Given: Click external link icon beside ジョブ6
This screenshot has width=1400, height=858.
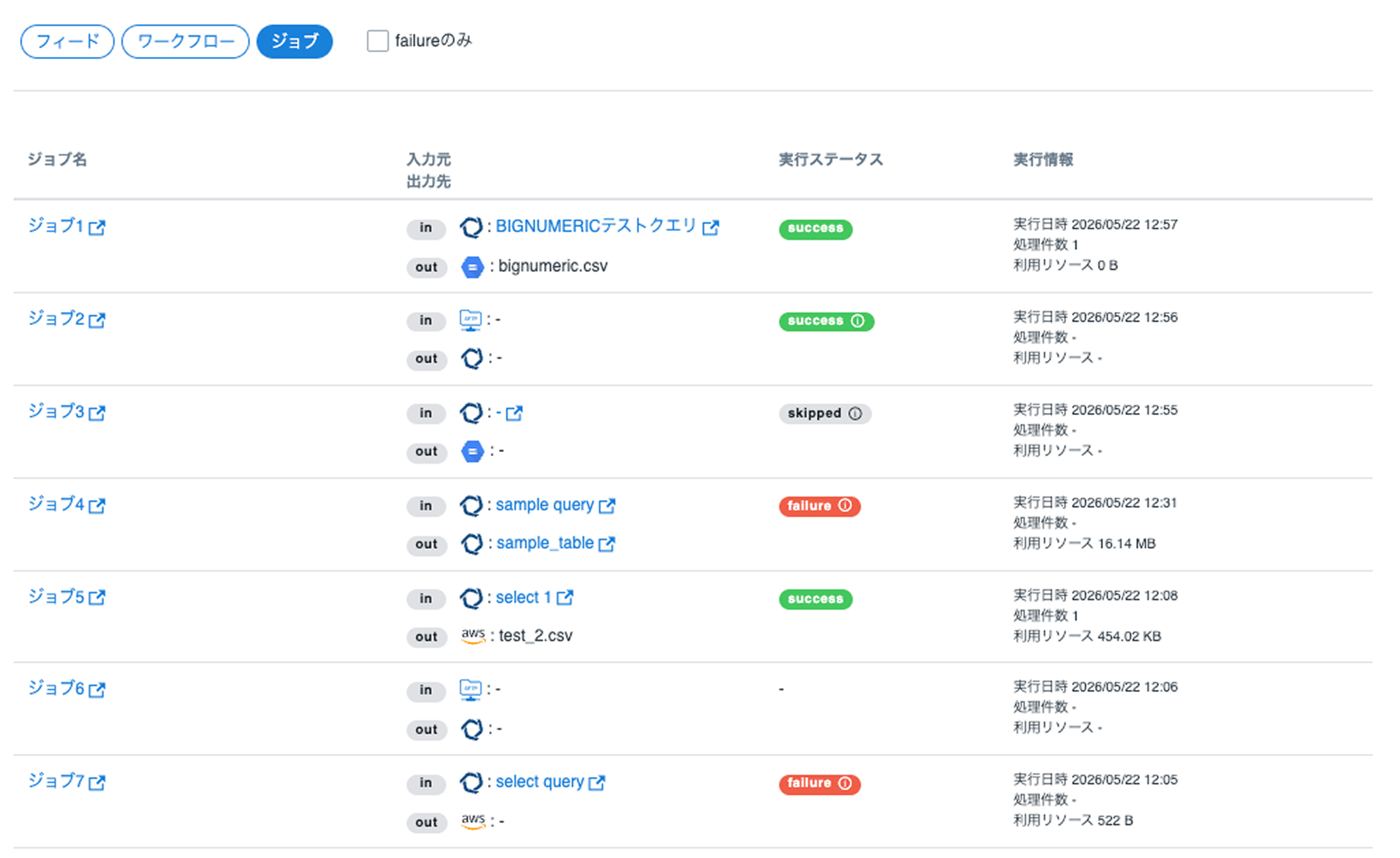Looking at the screenshot, I should pos(97,691).
